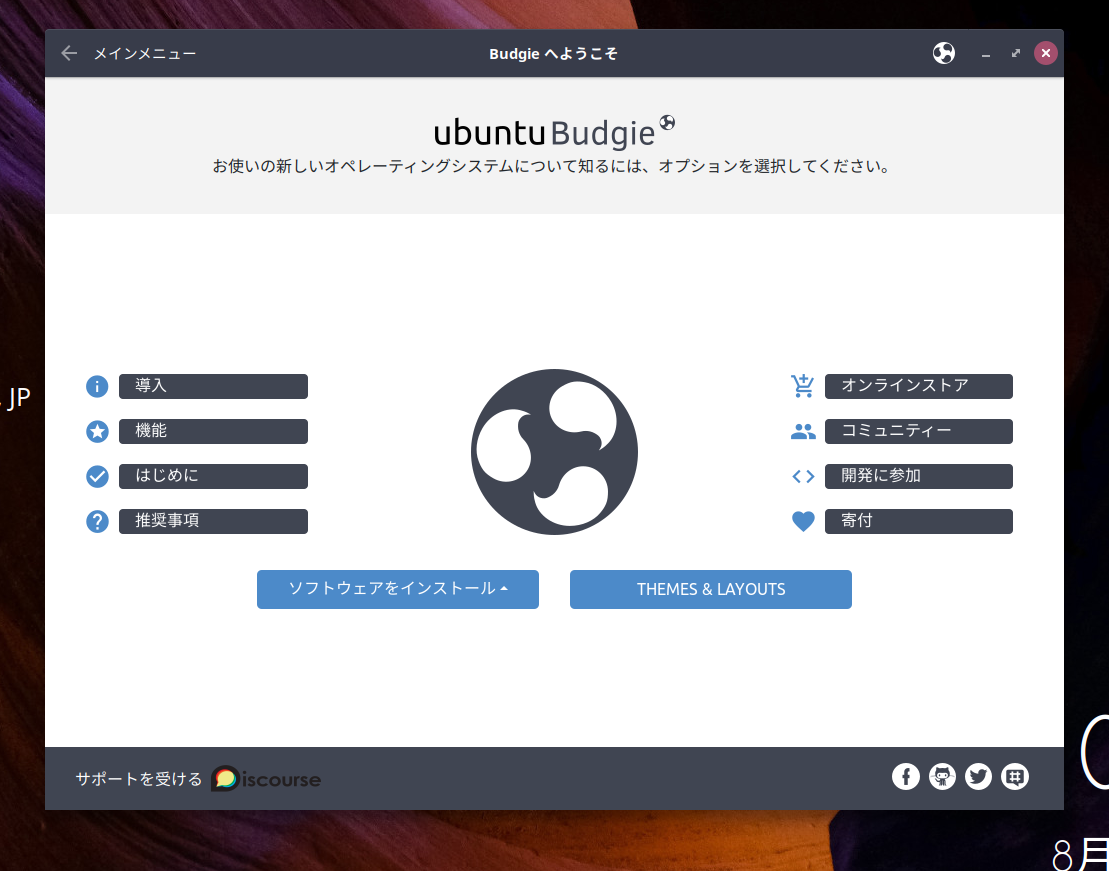Screen dimensions: 1109x871
Task: Open the GitHub icon in footer
Action: pos(942,776)
